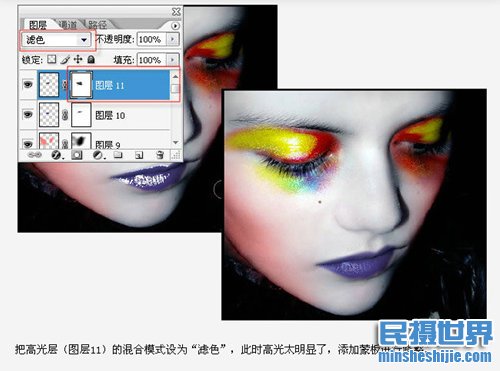Open new fill or adjustment layer menu
Screen dimensions: 500x371
(x=98, y=155)
